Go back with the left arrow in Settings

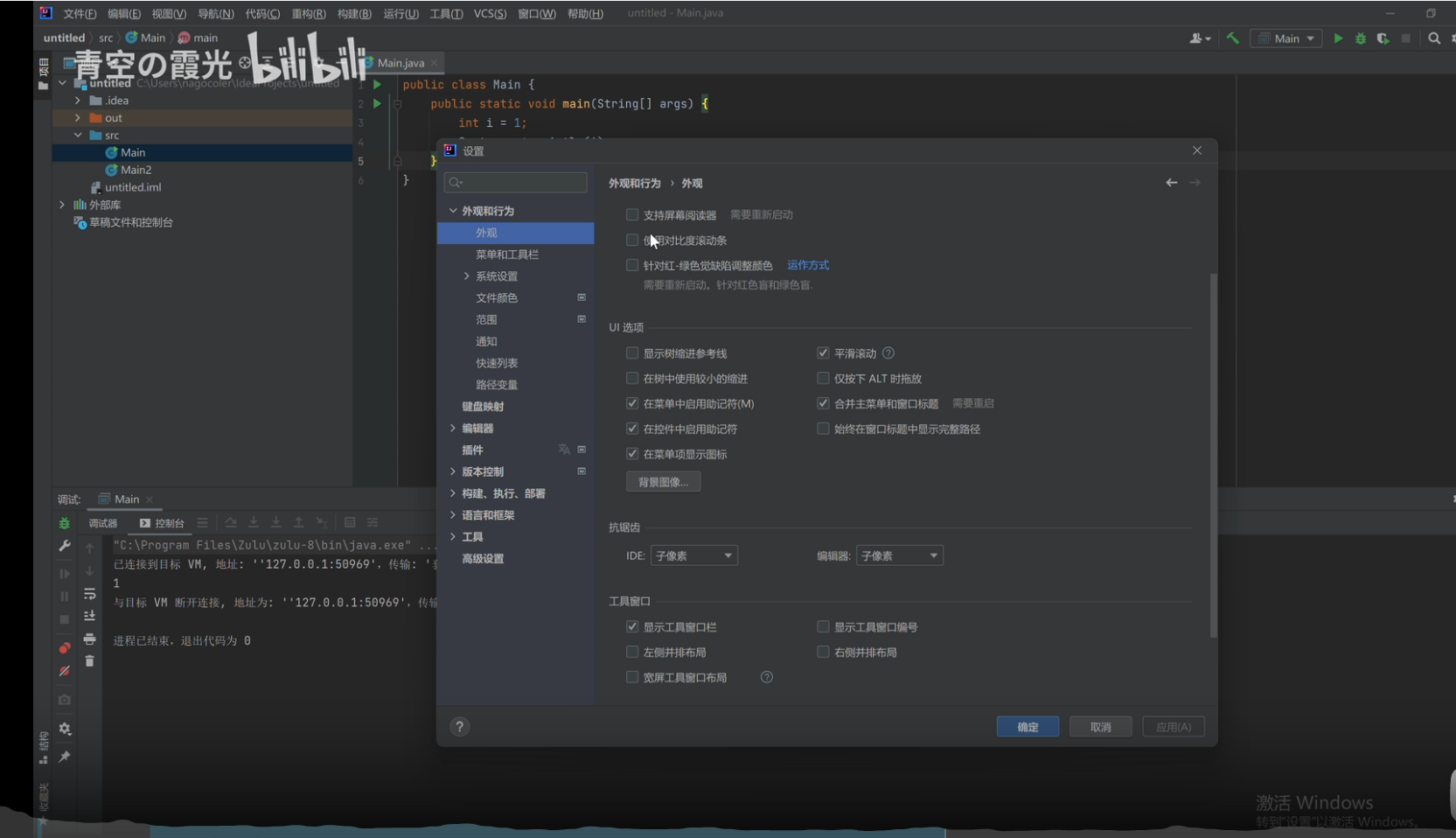coord(1172,183)
